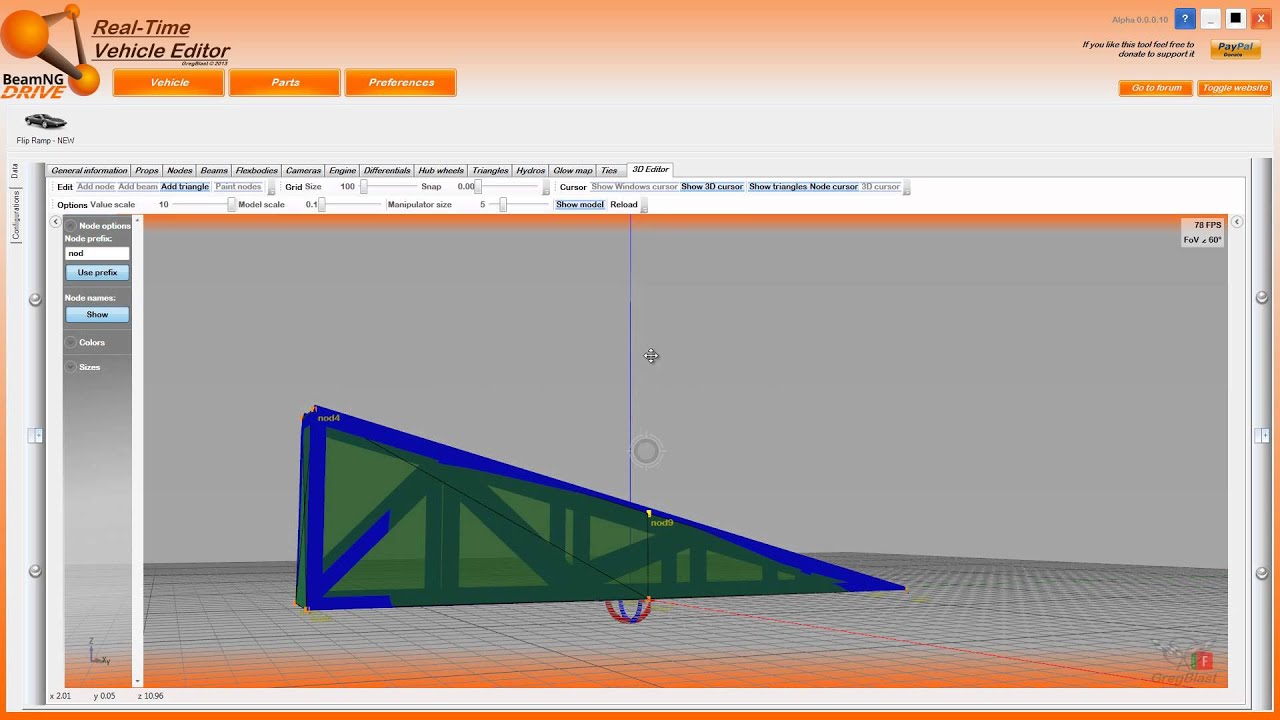1280x720 pixels.
Task: Open the Options toolbar overflow handle
Action: pos(644,206)
